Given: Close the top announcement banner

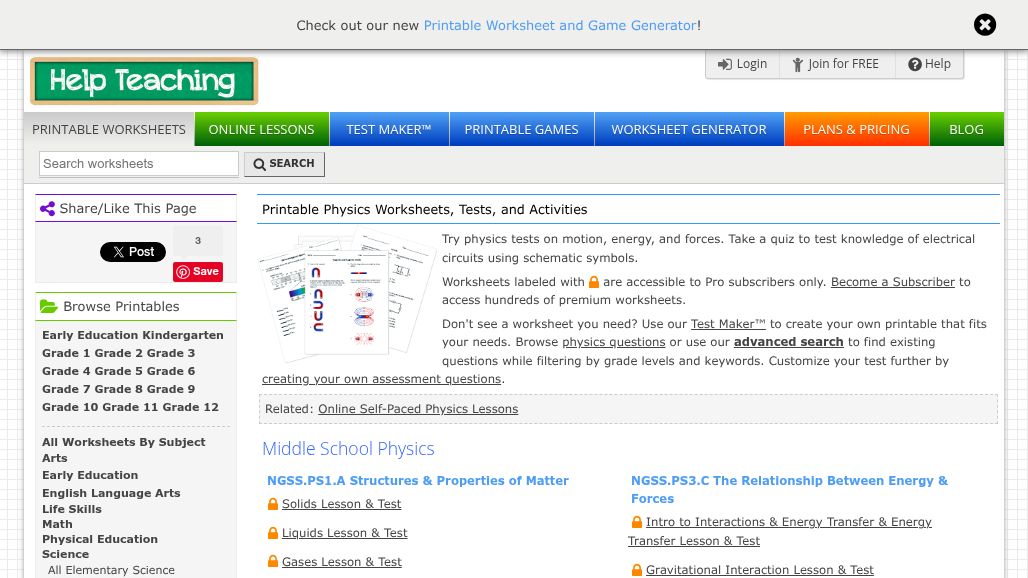Looking at the screenshot, I should [x=984, y=25].
